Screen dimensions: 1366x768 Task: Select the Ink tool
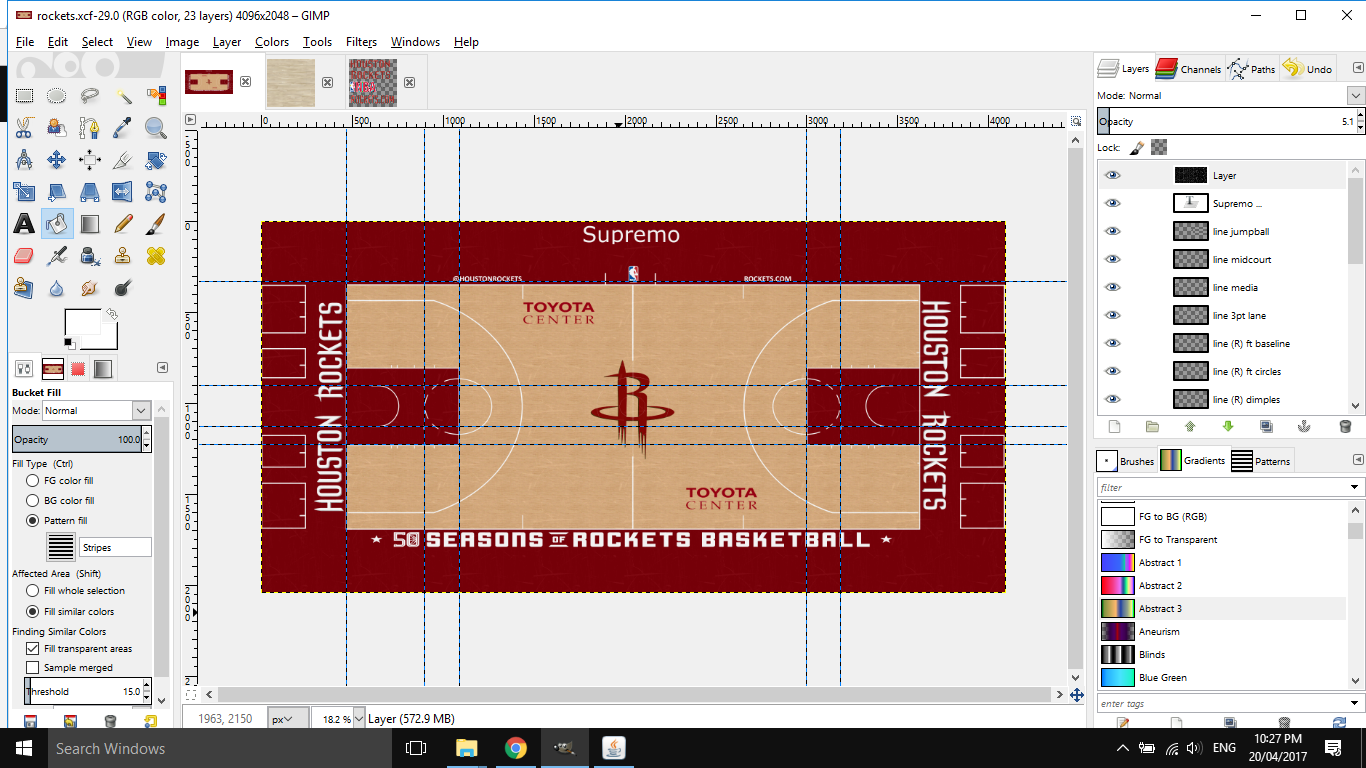click(x=90, y=256)
